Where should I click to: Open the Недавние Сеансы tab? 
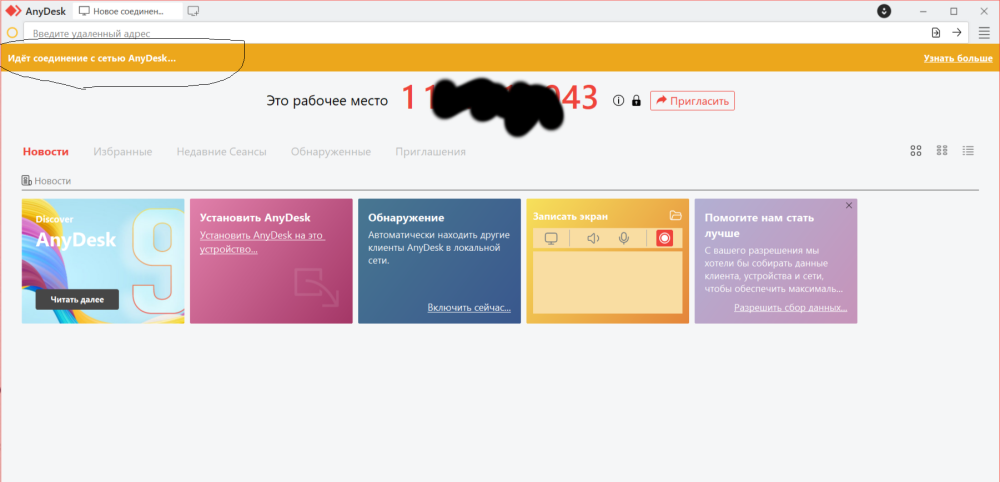point(221,152)
